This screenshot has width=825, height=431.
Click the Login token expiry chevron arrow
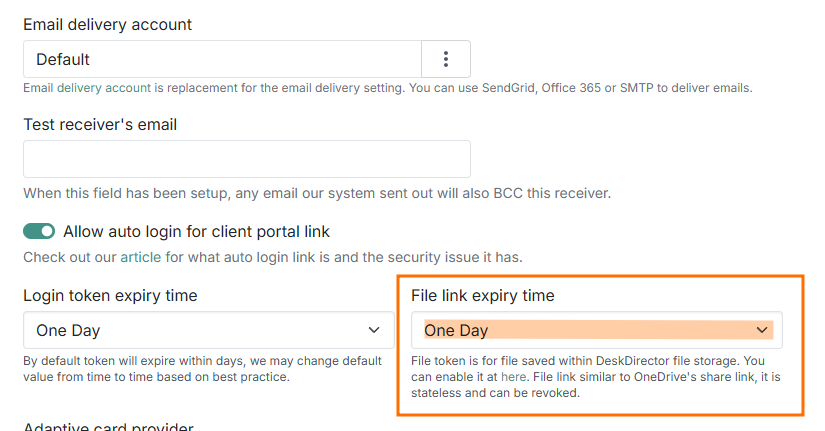coord(374,330)
